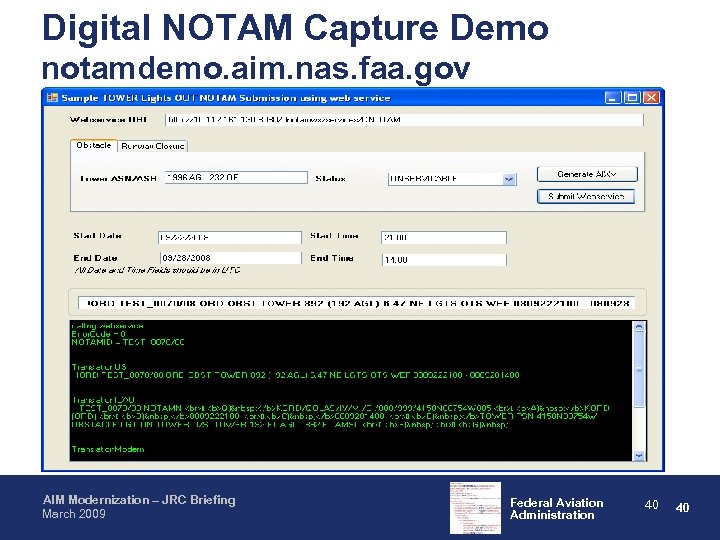This screenshot has width=720, height=540.
Task: Switch to the Obstacle tab
Action: click(94, 146)
